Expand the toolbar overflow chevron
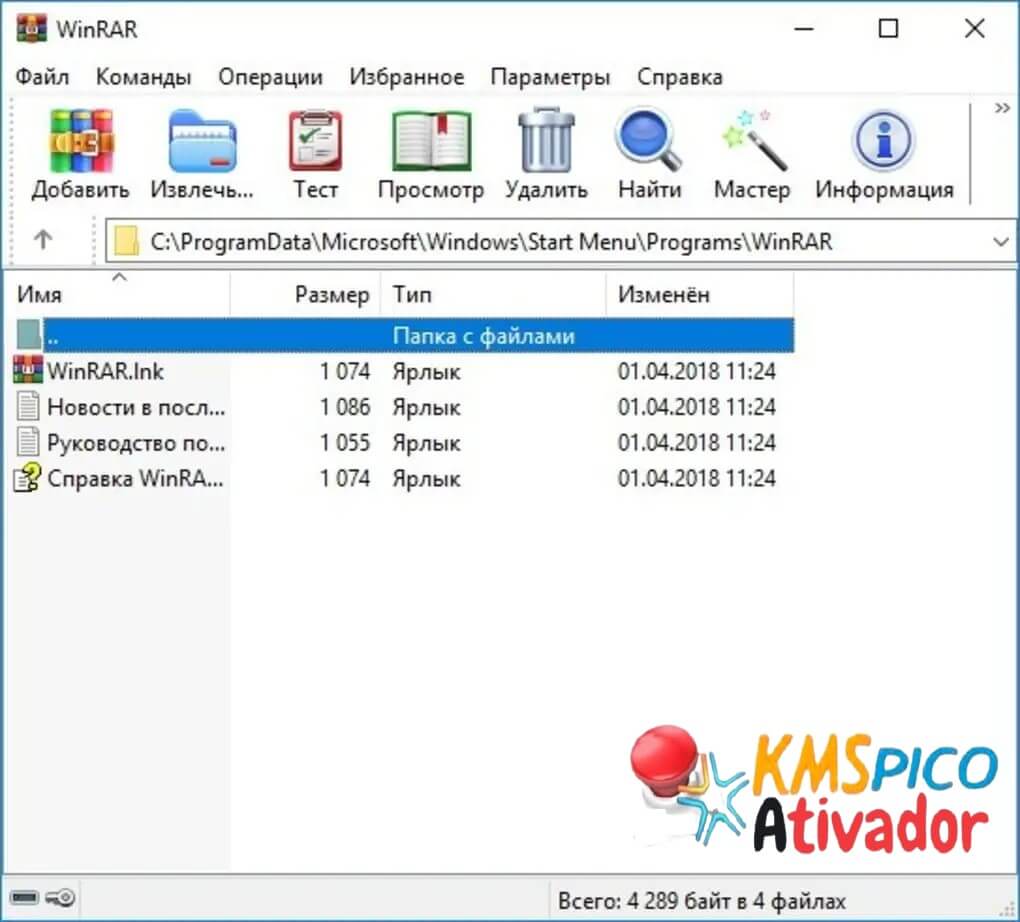1020x922 pixels. (x=1002, y=108)
